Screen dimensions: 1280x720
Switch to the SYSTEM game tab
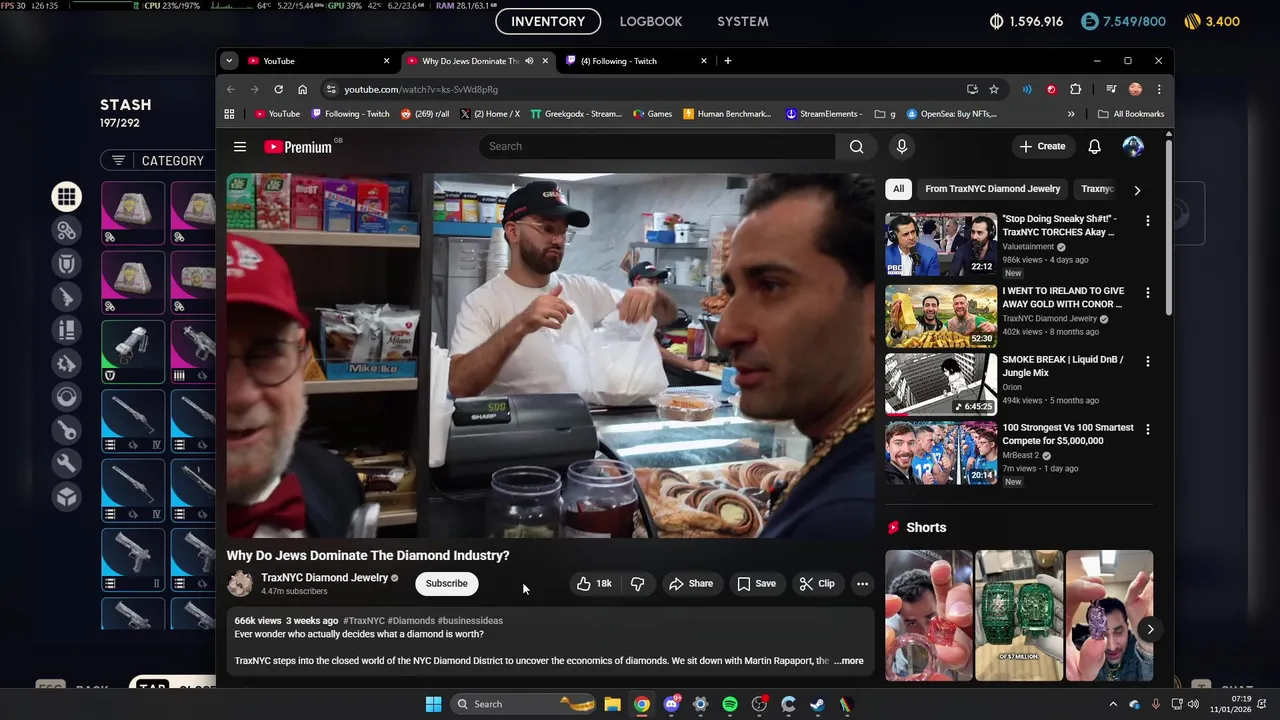click(743, 21)
